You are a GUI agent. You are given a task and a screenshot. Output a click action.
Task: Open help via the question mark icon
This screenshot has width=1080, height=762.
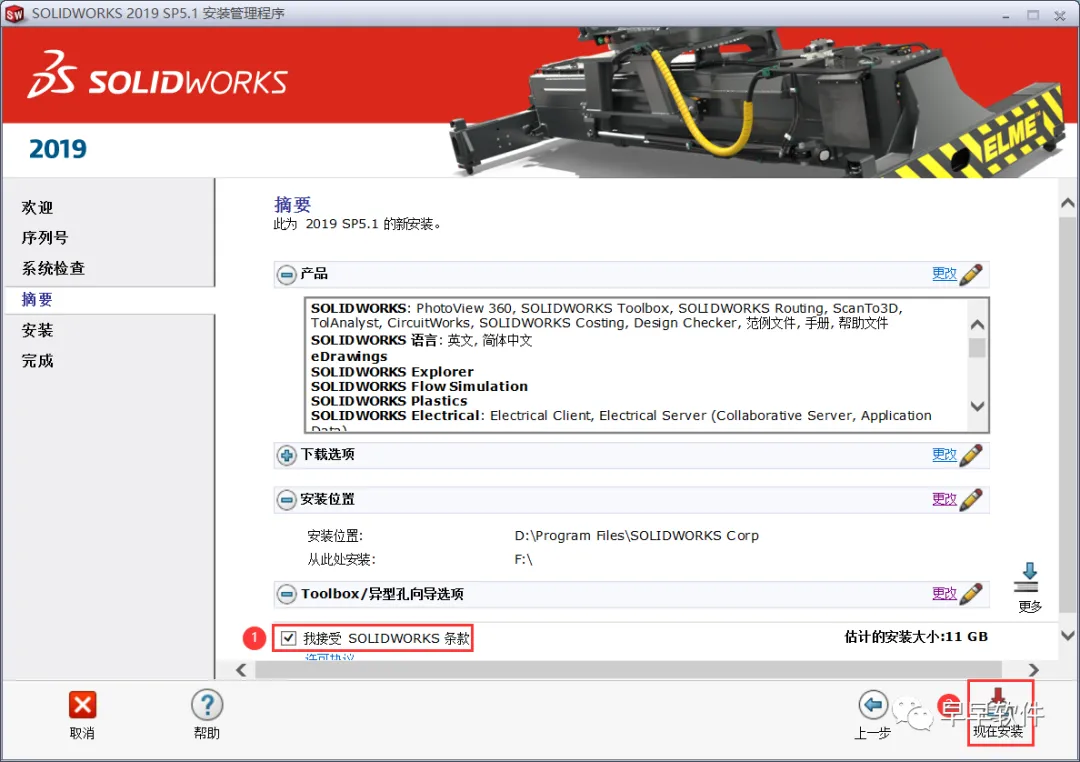(x=207, y=705)
